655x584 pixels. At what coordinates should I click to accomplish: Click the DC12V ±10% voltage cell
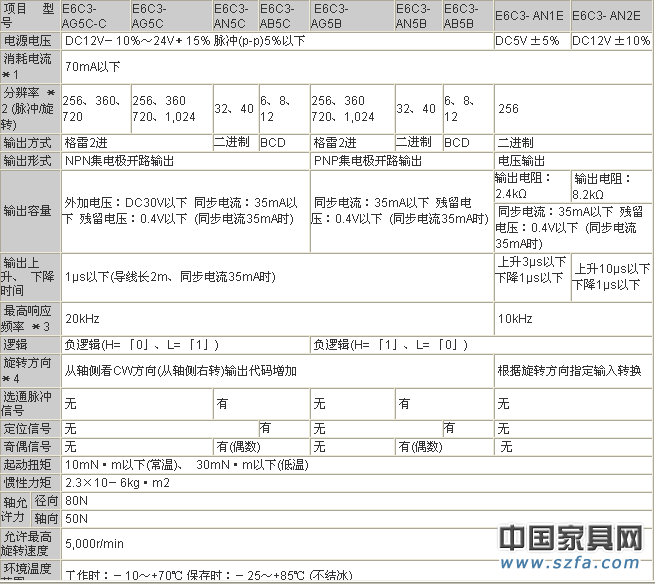[x=610, y=41]
